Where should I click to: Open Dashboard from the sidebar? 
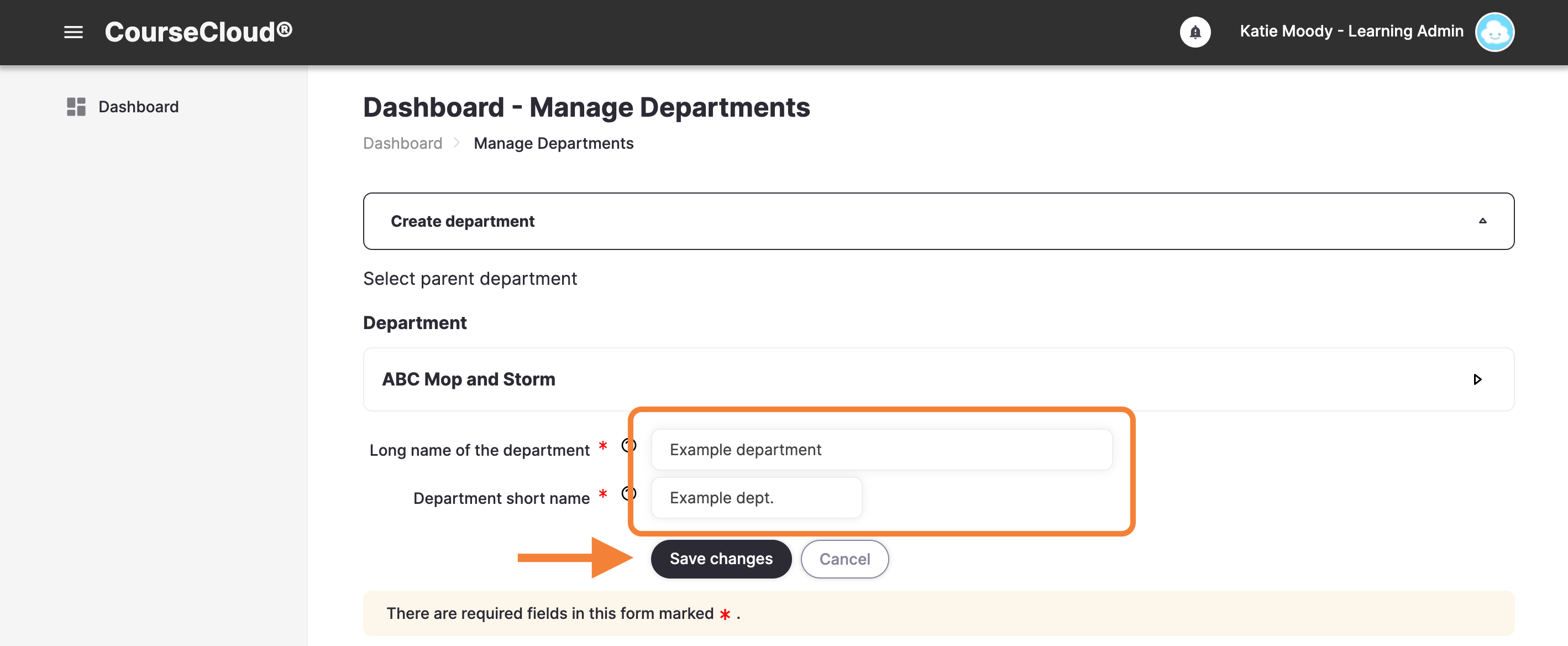tap(138, 107)
